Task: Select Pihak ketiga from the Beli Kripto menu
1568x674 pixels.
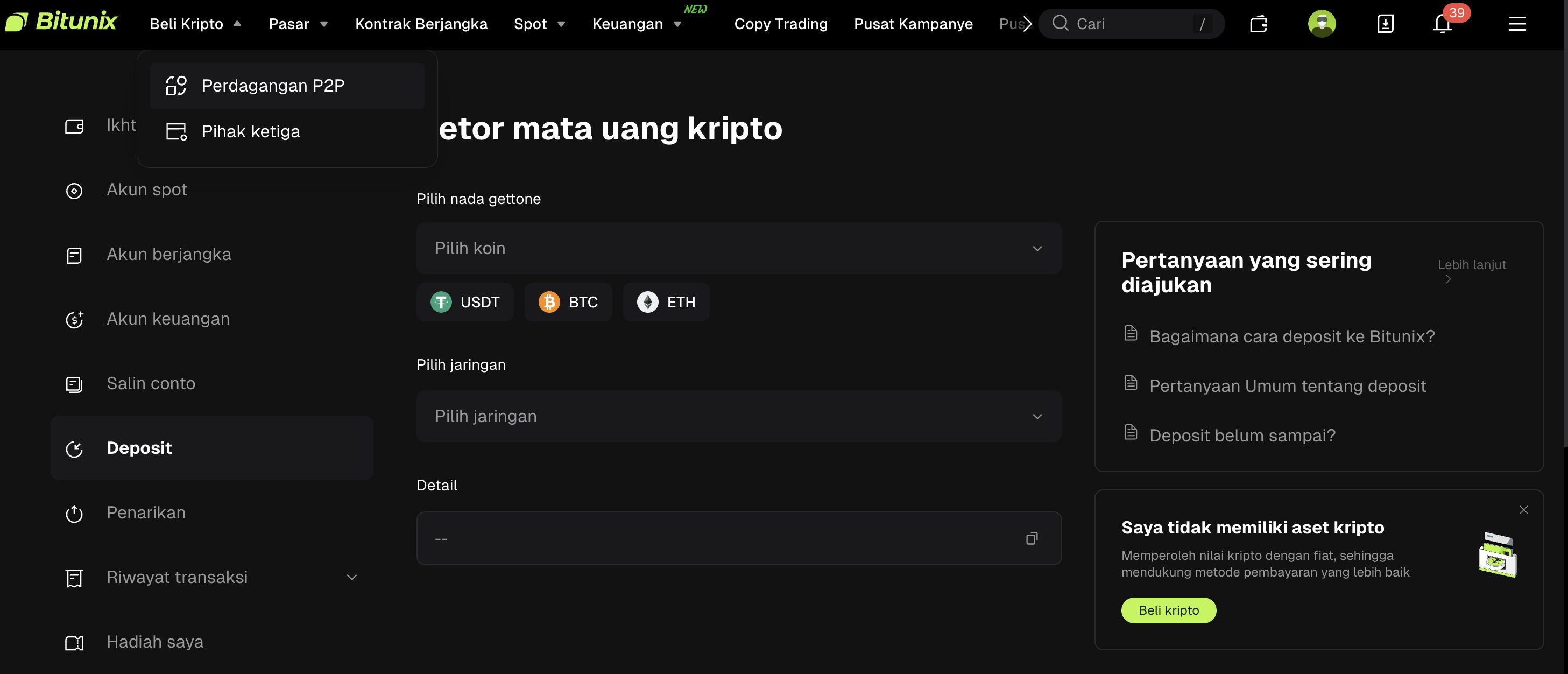Action: click(x=251, y=131)
